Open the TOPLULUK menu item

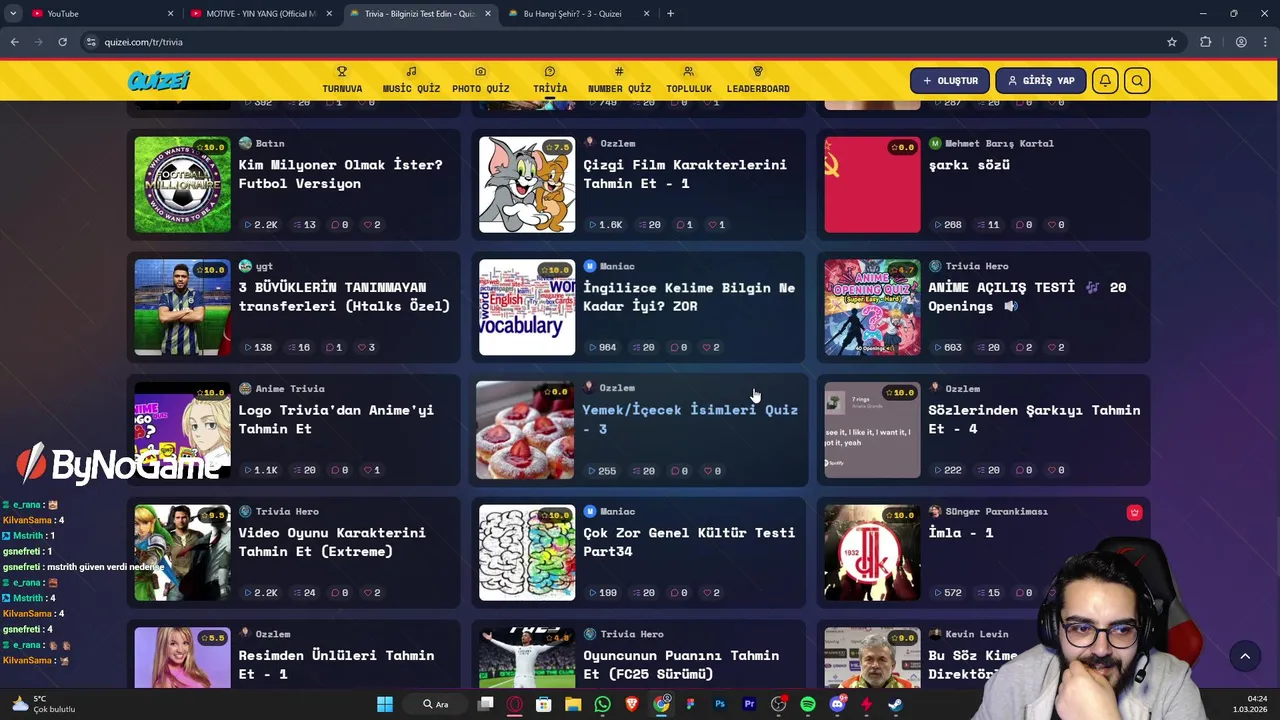pyautogui.click(x=689, y=81)
